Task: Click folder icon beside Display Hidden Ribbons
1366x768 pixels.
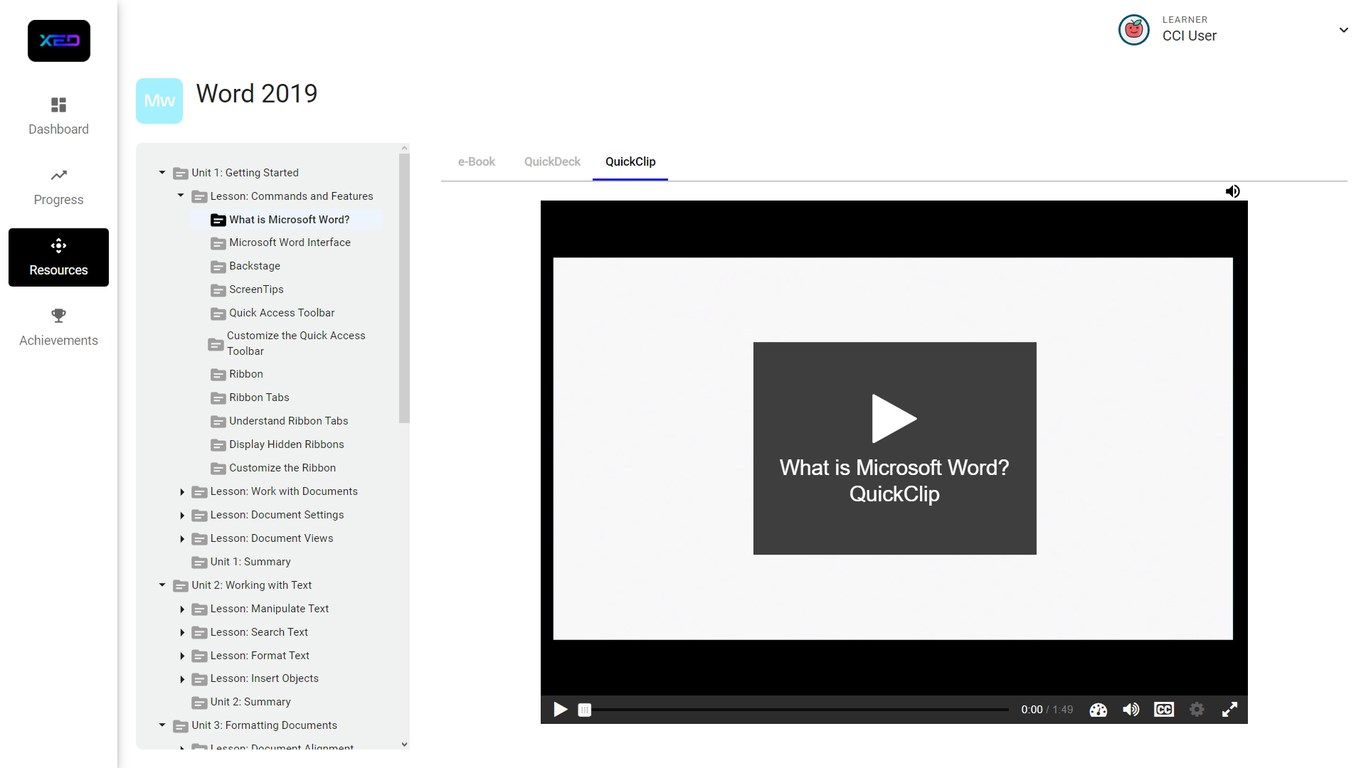Action: point(218,445)
